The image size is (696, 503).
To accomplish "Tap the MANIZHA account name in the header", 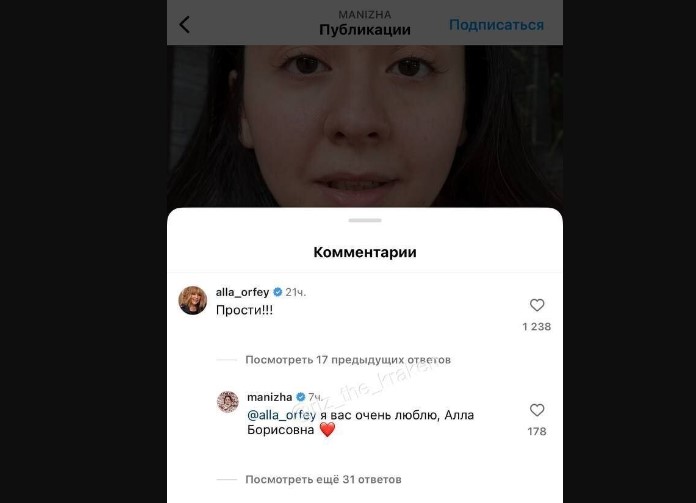I will point(365,15).
